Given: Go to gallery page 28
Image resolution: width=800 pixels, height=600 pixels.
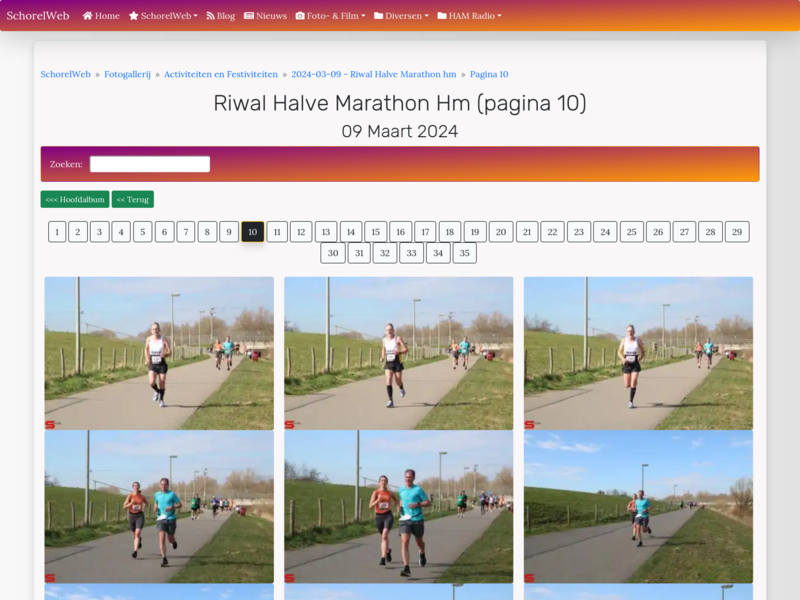Looking at the screenshot, I should tap(710, 232).
